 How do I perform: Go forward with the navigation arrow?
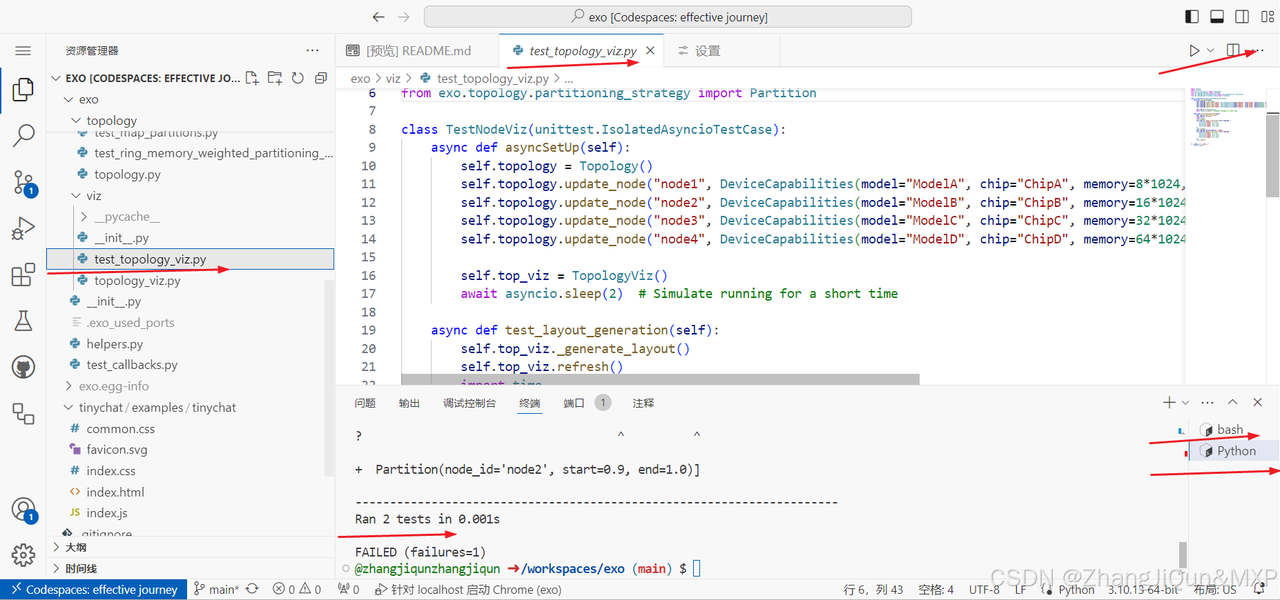tap(403, 17)
